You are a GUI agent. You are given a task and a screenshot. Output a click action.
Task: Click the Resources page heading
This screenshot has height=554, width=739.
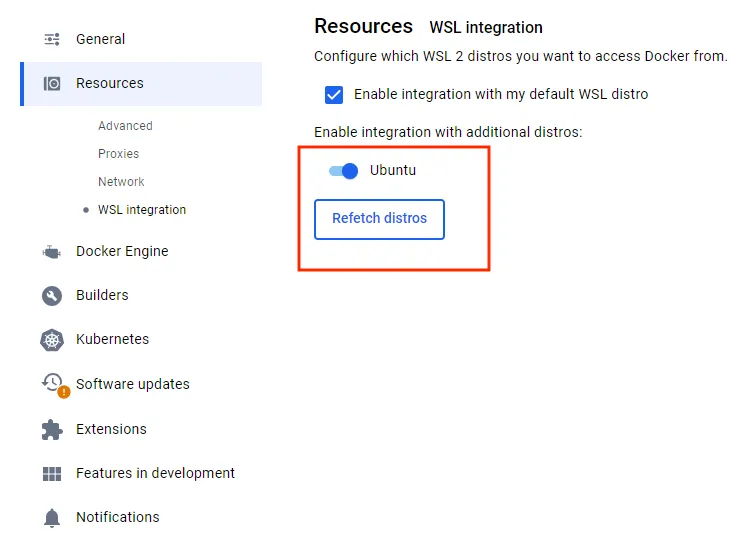pyautogui.click(x=363, y=26)
